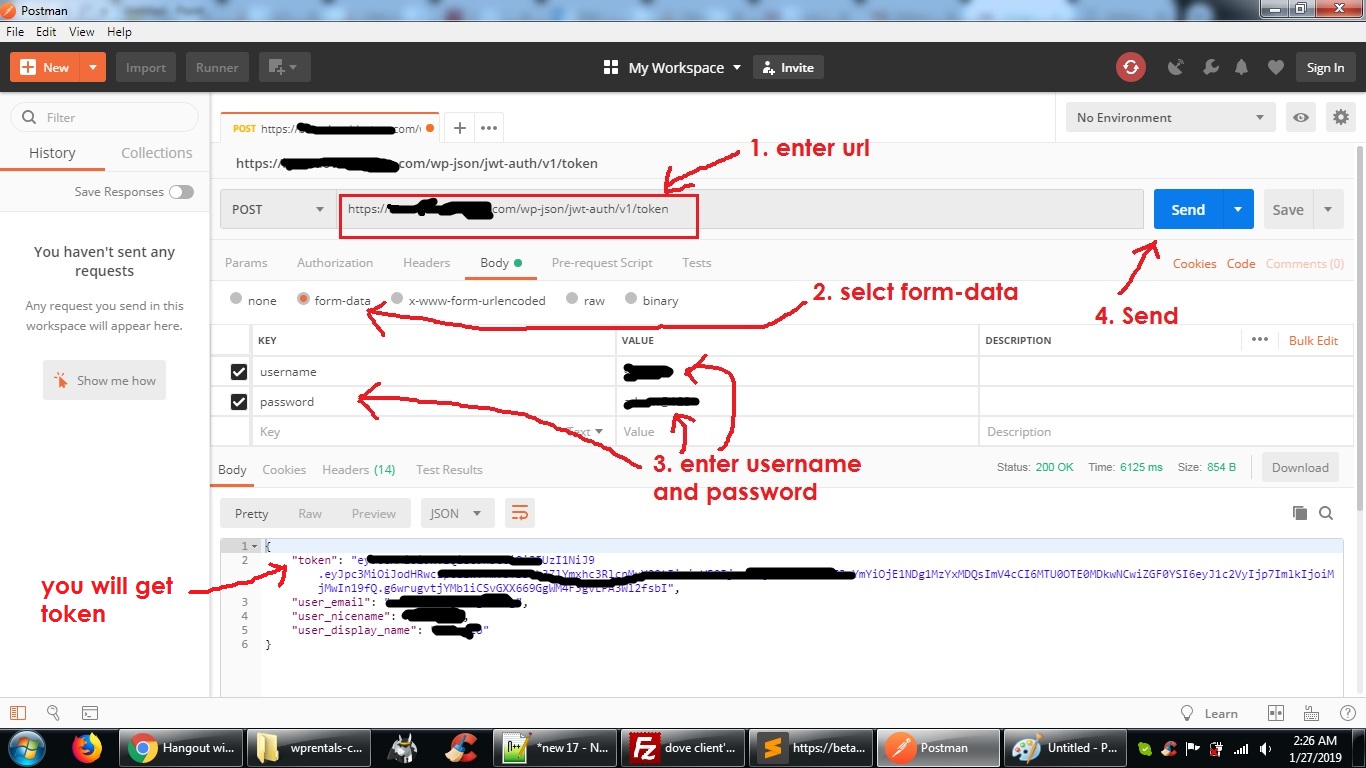
Task: Open manage environments gear icon
Action: click(x=1341, y=117)
